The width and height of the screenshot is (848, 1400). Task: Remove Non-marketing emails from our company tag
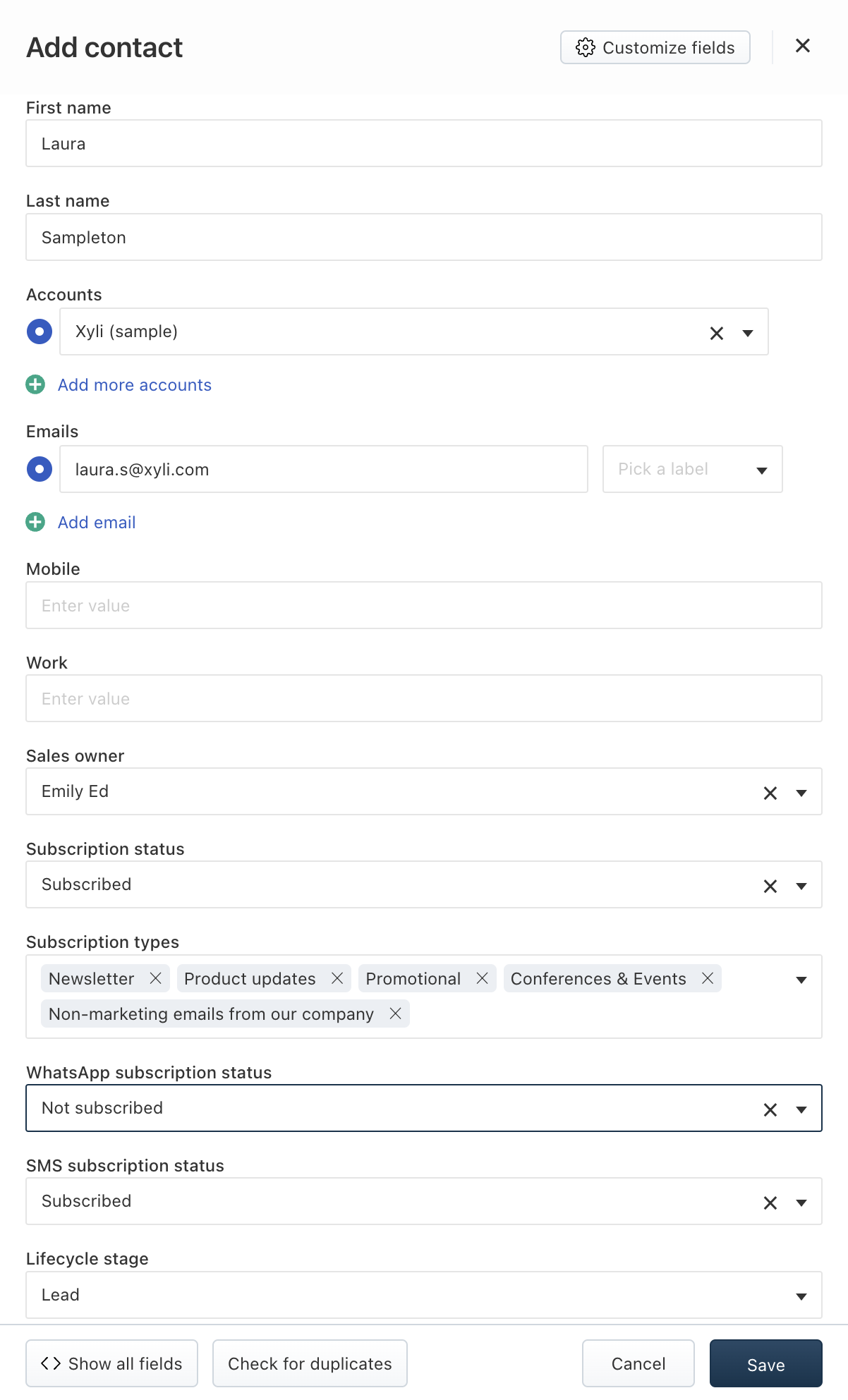point(396,1014)
